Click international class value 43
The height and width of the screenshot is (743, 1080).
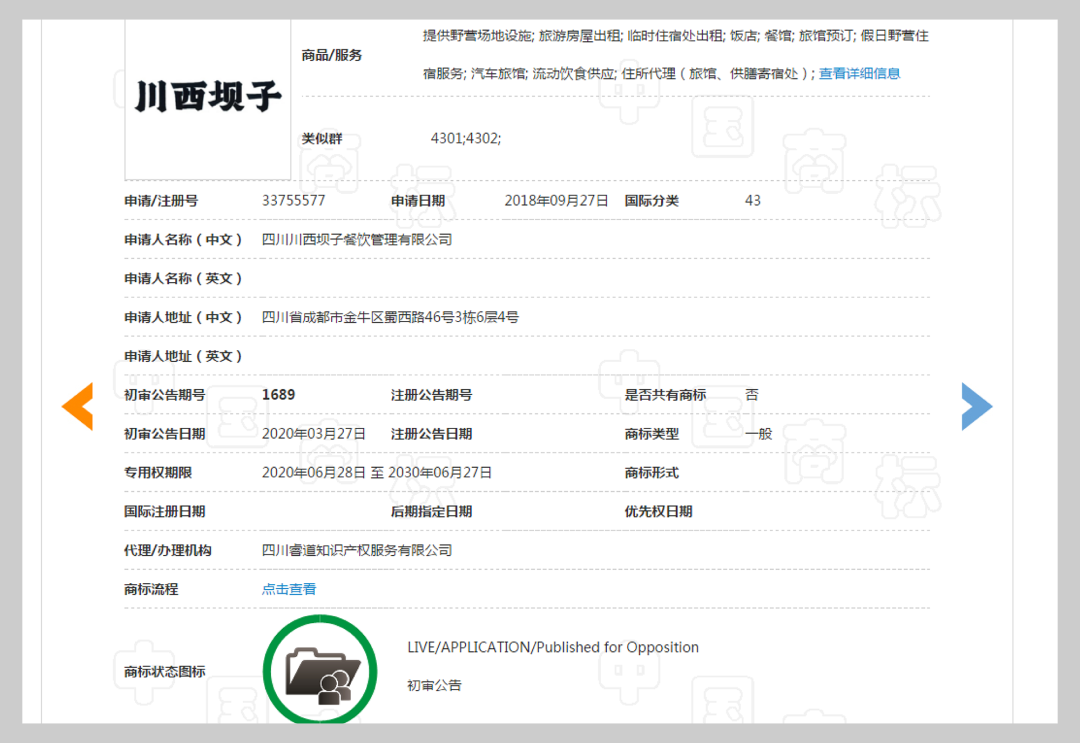click(x=753, y=201)
